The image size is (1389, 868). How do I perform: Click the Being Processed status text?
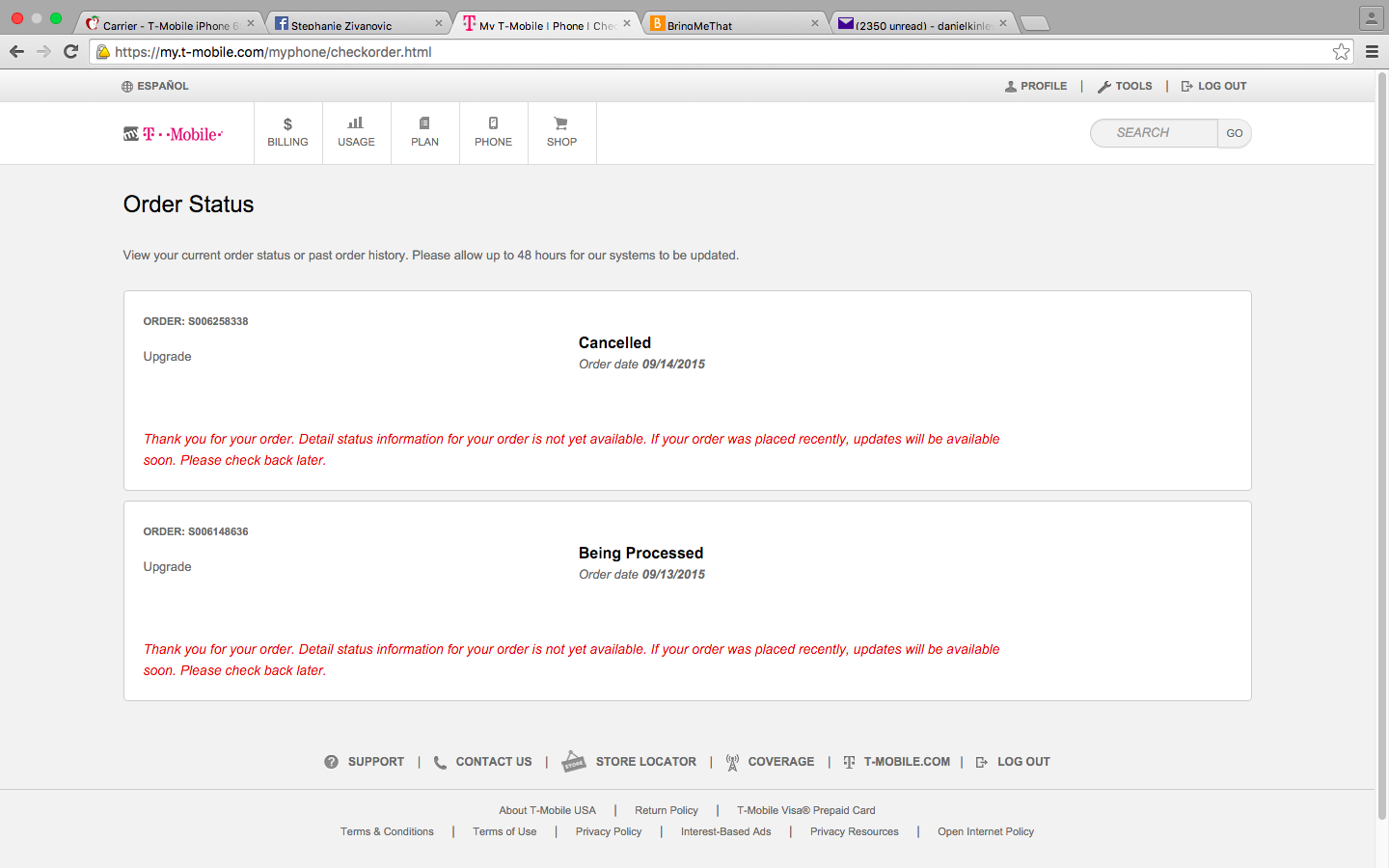(x=640, y=553)
